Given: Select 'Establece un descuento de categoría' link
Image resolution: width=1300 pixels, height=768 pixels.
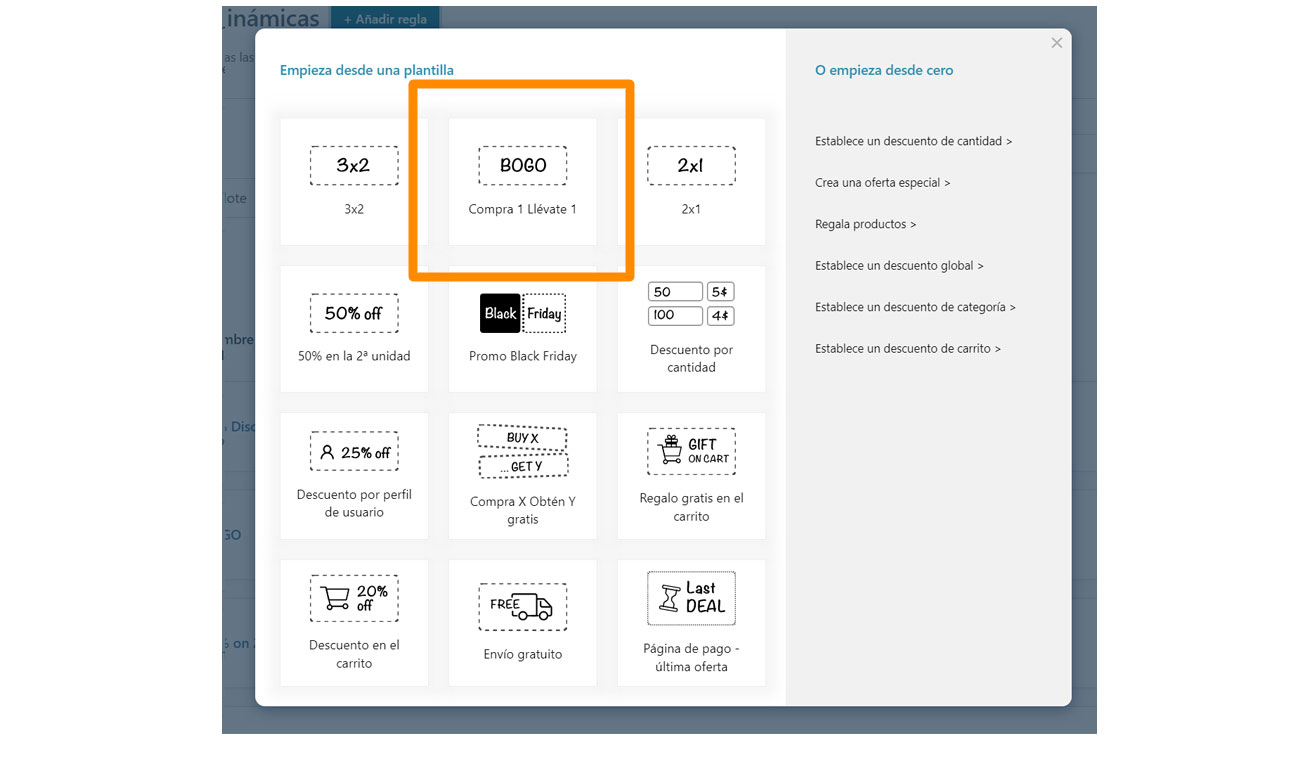Looking at the screenshot, I should [x=915, y=308].
